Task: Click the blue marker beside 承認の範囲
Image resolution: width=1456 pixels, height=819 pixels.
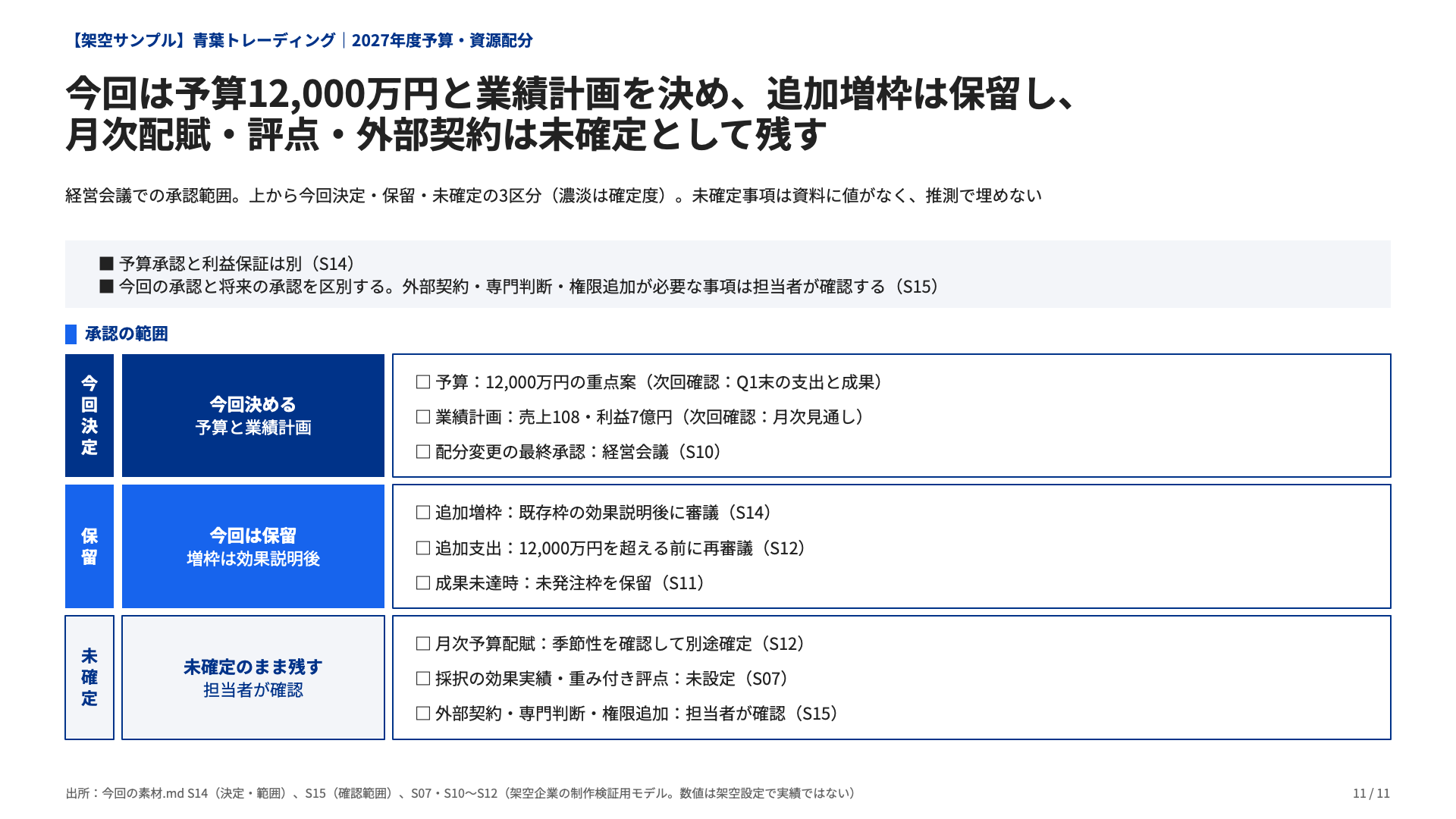Action: (x=71, y=334)
